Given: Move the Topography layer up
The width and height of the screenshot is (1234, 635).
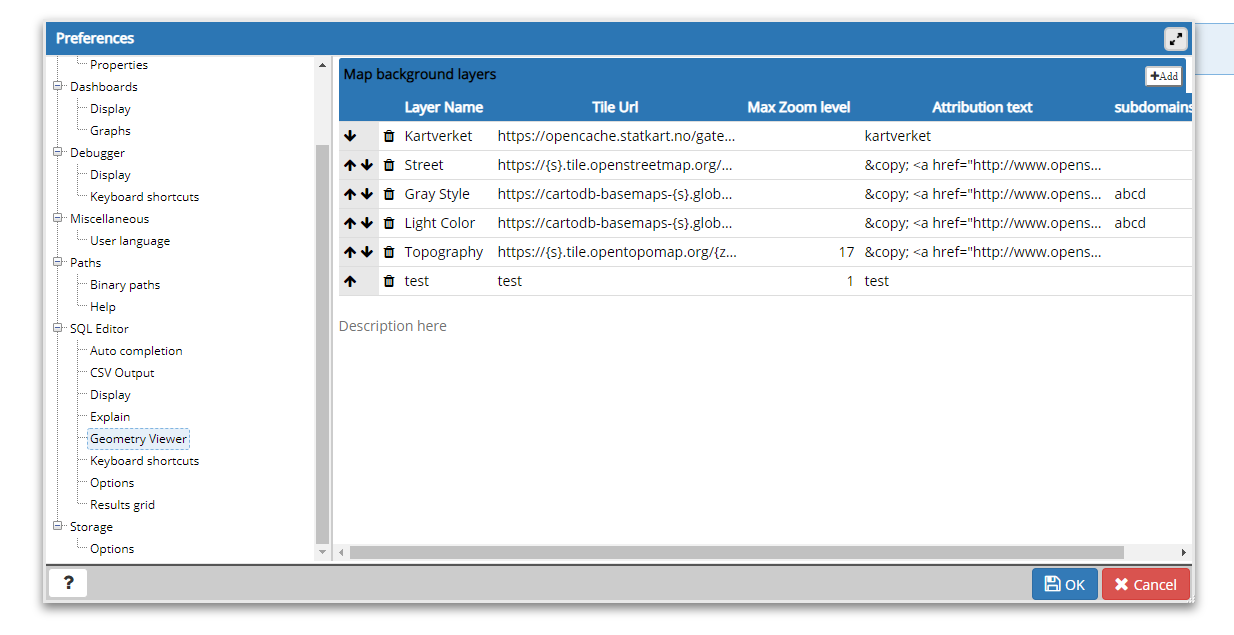Looking at the screenshot, I should click(x=350, y=252).
